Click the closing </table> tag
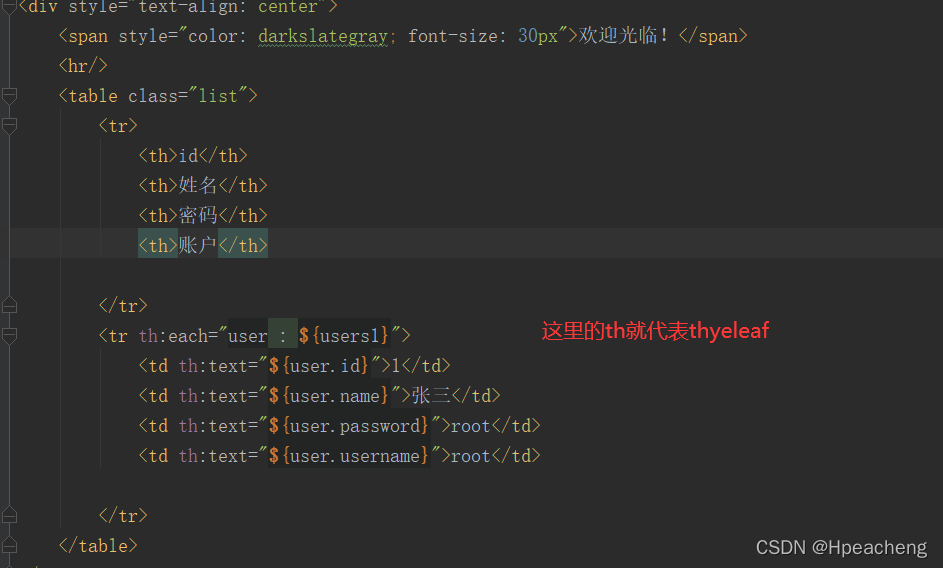This screenshot has height=568, width=943. pos(98,546)
